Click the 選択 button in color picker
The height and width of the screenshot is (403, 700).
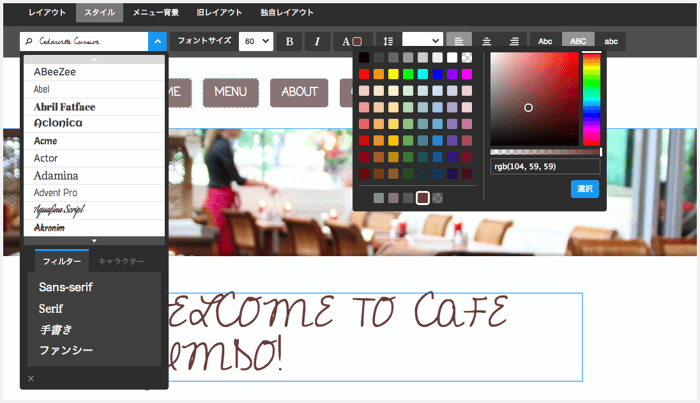pos(584,189)
